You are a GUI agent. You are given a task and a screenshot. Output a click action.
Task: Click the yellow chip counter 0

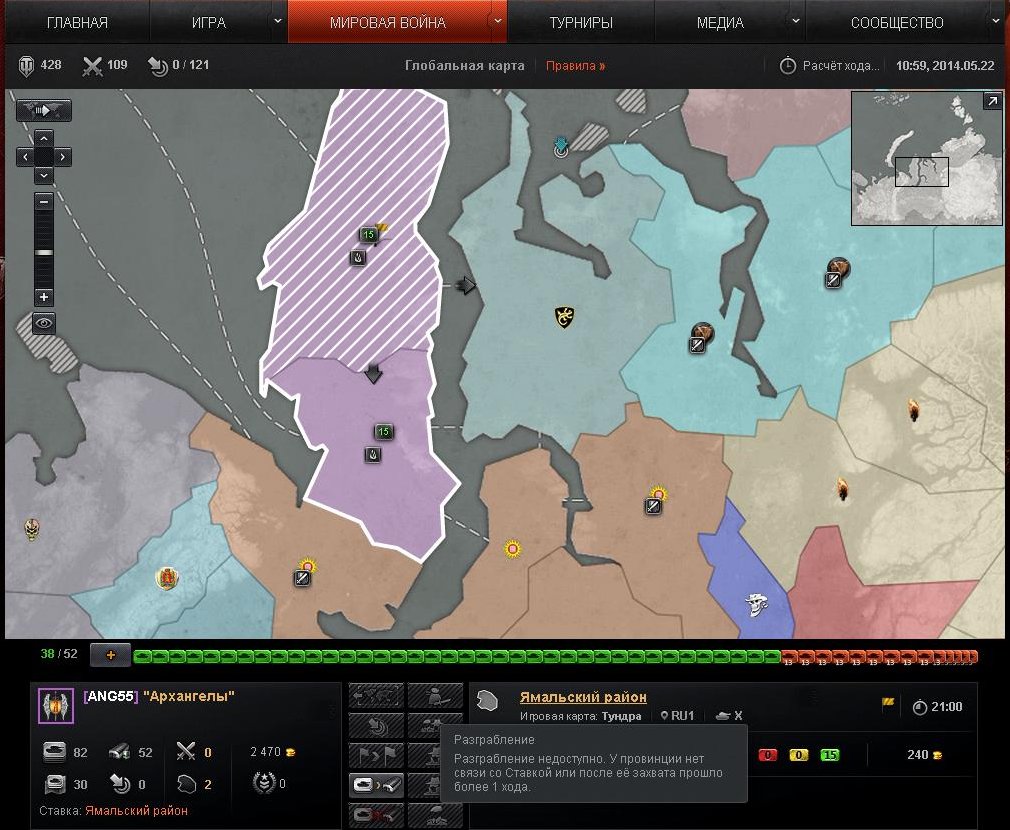pyautogui.click(x=799, y=755)
